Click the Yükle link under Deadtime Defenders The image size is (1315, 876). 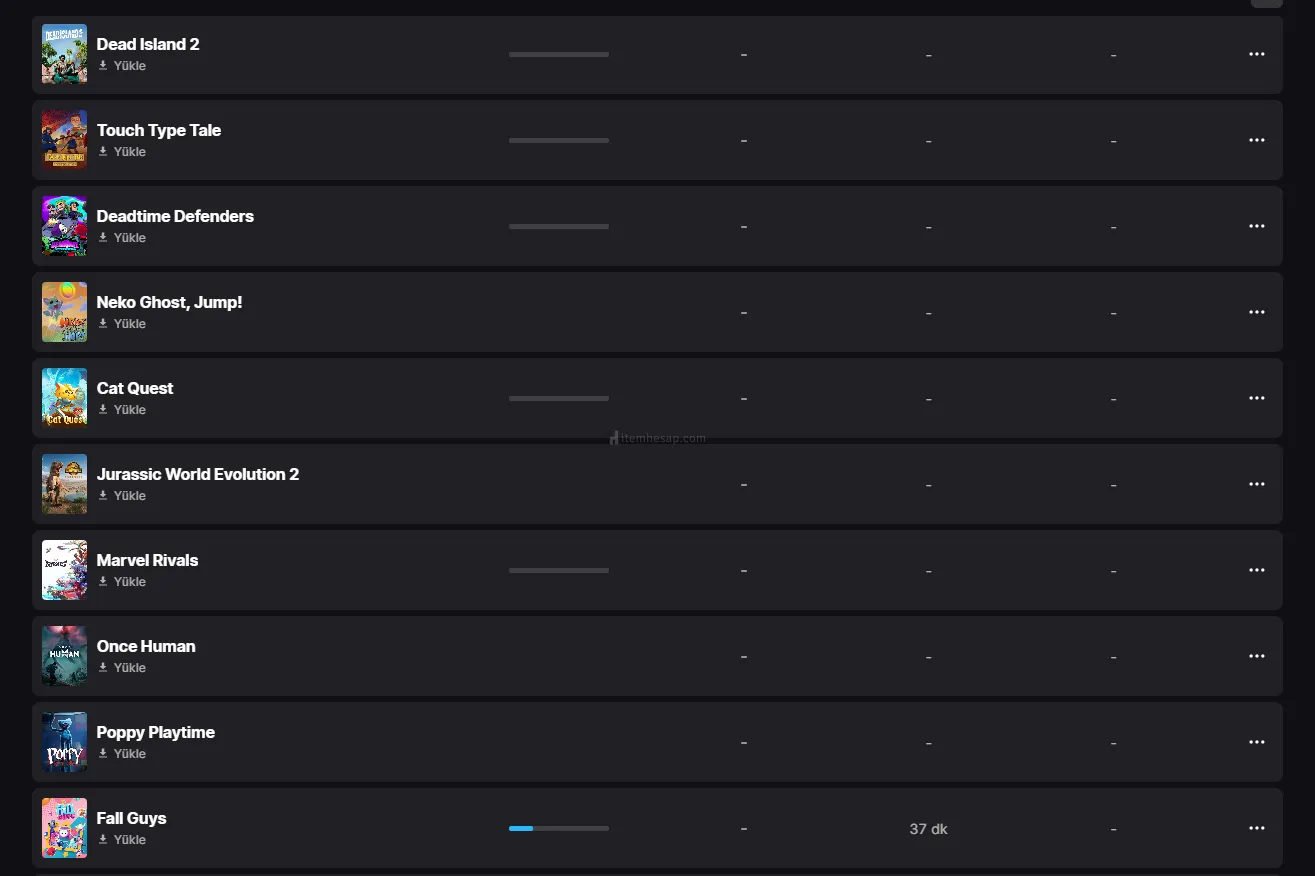(129, 238)
